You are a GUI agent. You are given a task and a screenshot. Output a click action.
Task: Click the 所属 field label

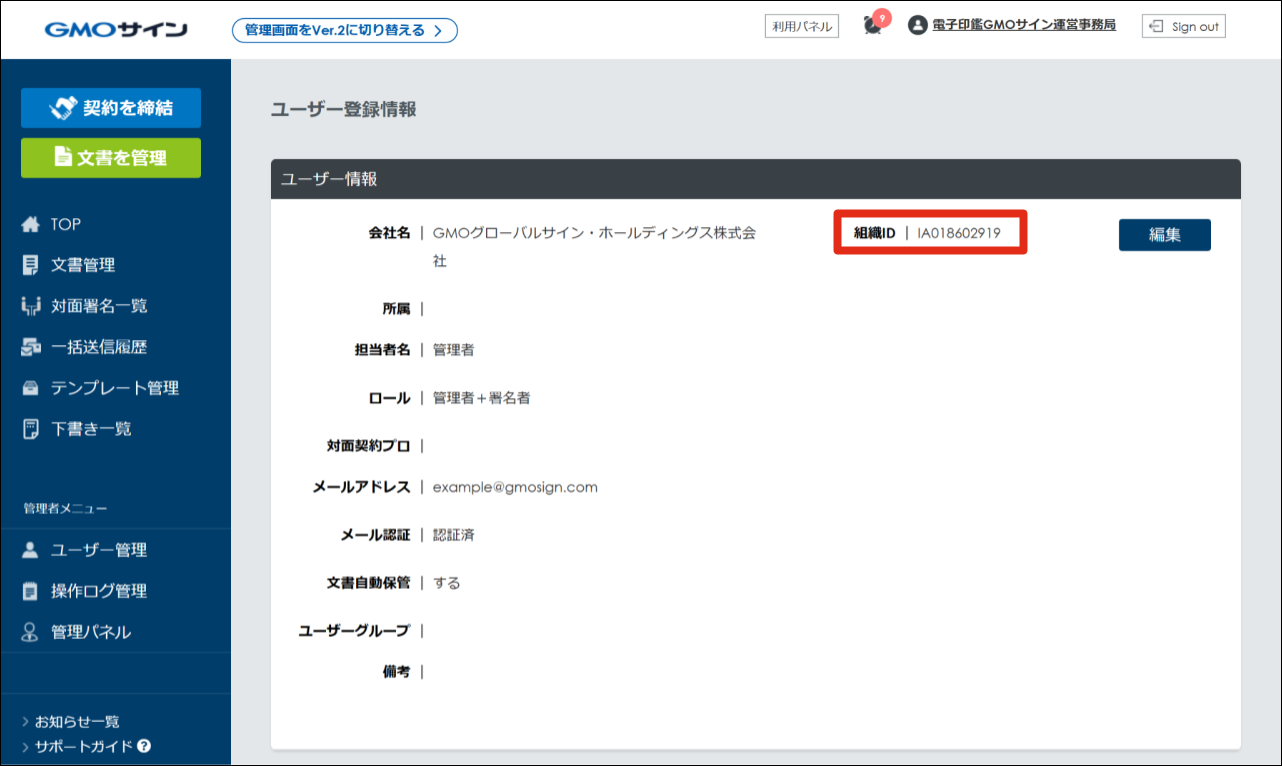[x=397, y=309]
